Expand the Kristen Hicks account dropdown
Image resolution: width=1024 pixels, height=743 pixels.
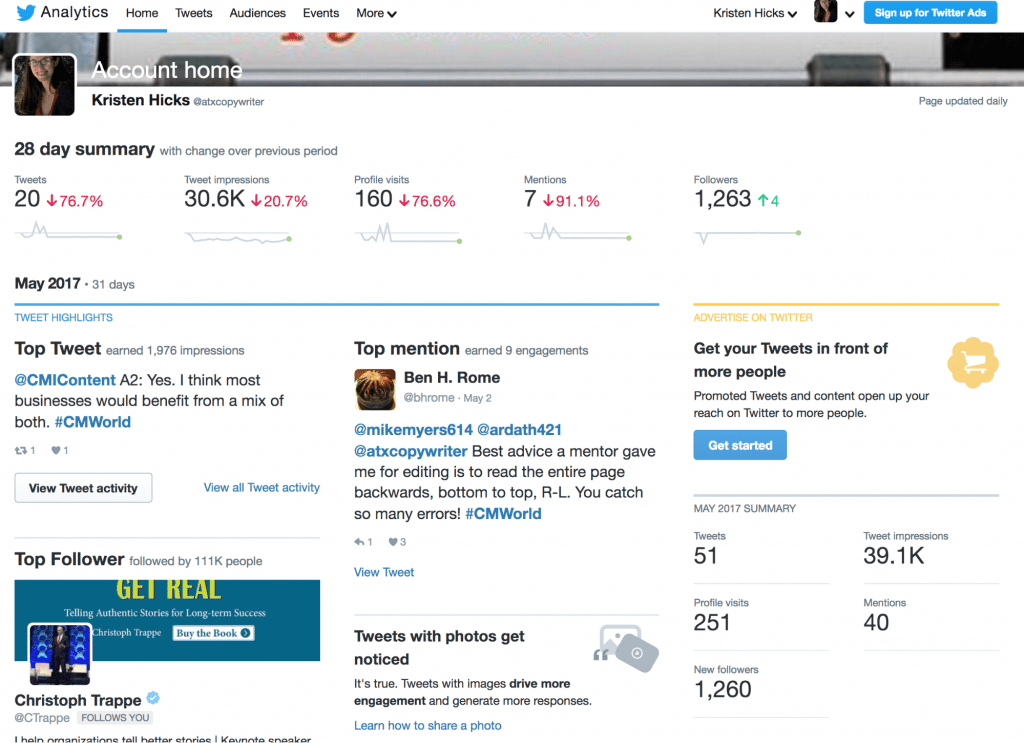click(755, 13)
